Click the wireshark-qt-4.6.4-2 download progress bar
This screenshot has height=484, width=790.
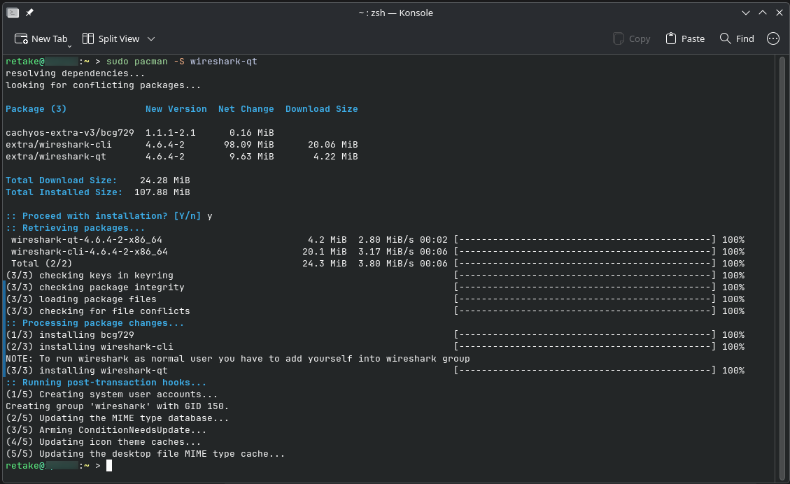pyautogui.click(x=585, y=240)
